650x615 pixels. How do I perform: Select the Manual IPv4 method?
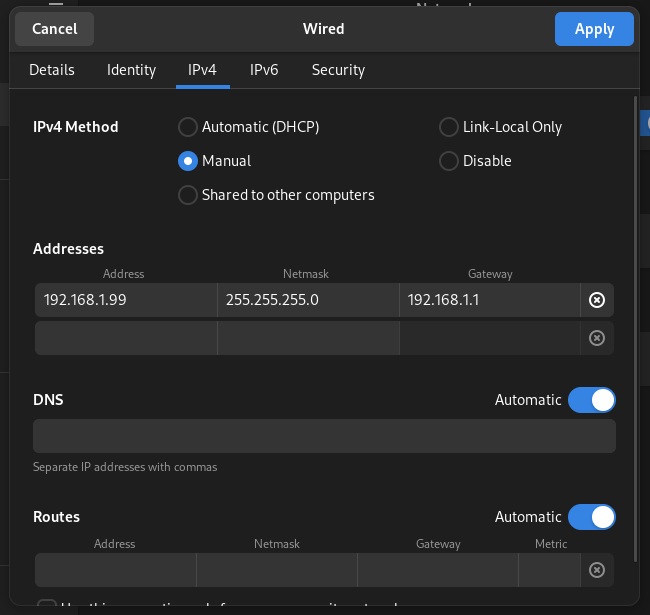click(x=214, y=161)
